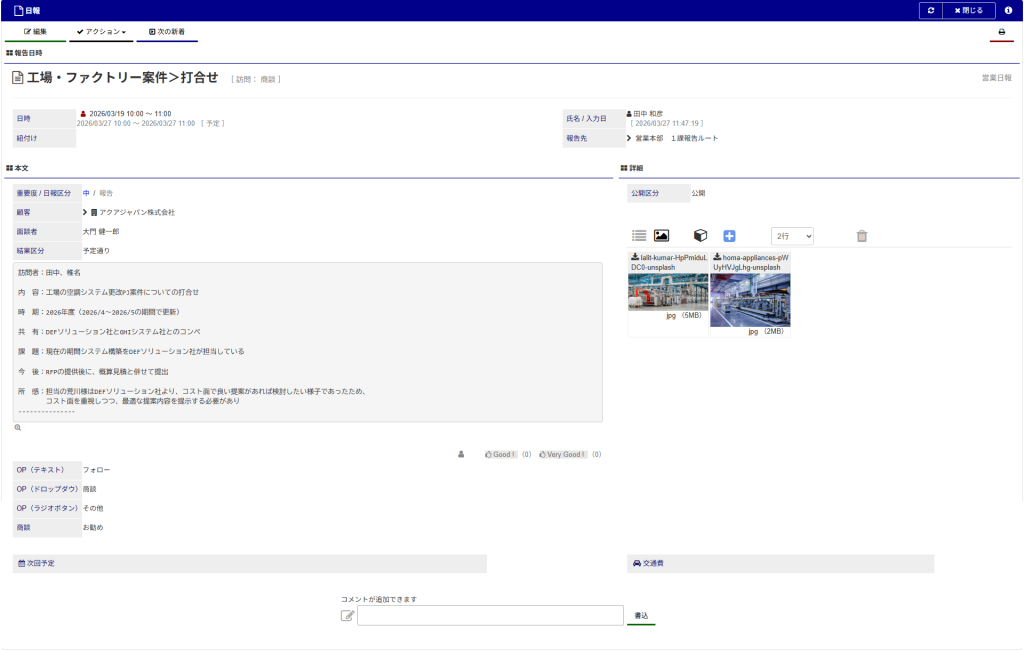Click the trash icon to delete attachments
The width and height of the screenshot is (1024, 651).
[x=862, y=236]
